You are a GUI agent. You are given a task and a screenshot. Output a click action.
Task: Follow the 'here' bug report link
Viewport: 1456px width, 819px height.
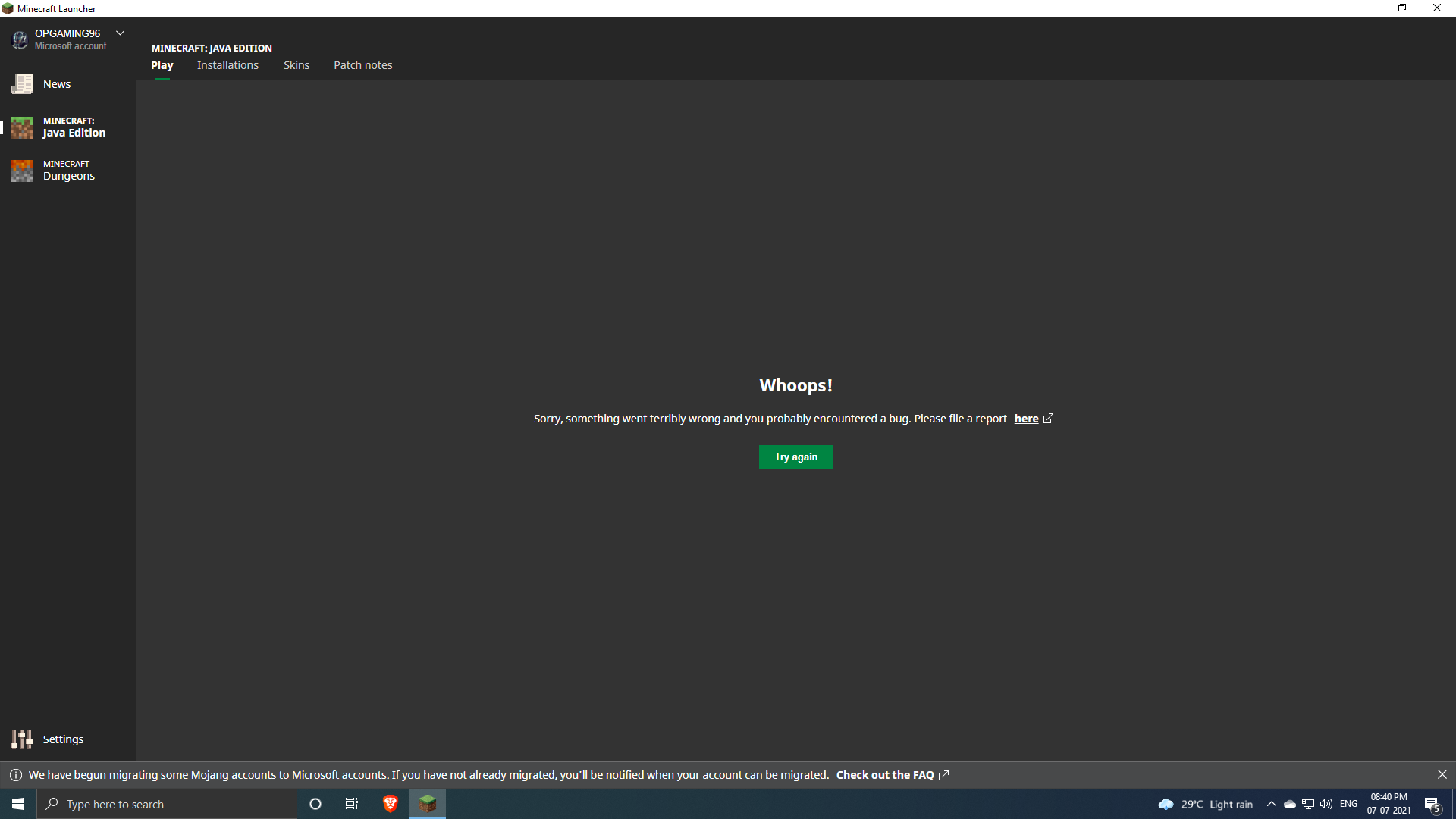point(1026,419)
